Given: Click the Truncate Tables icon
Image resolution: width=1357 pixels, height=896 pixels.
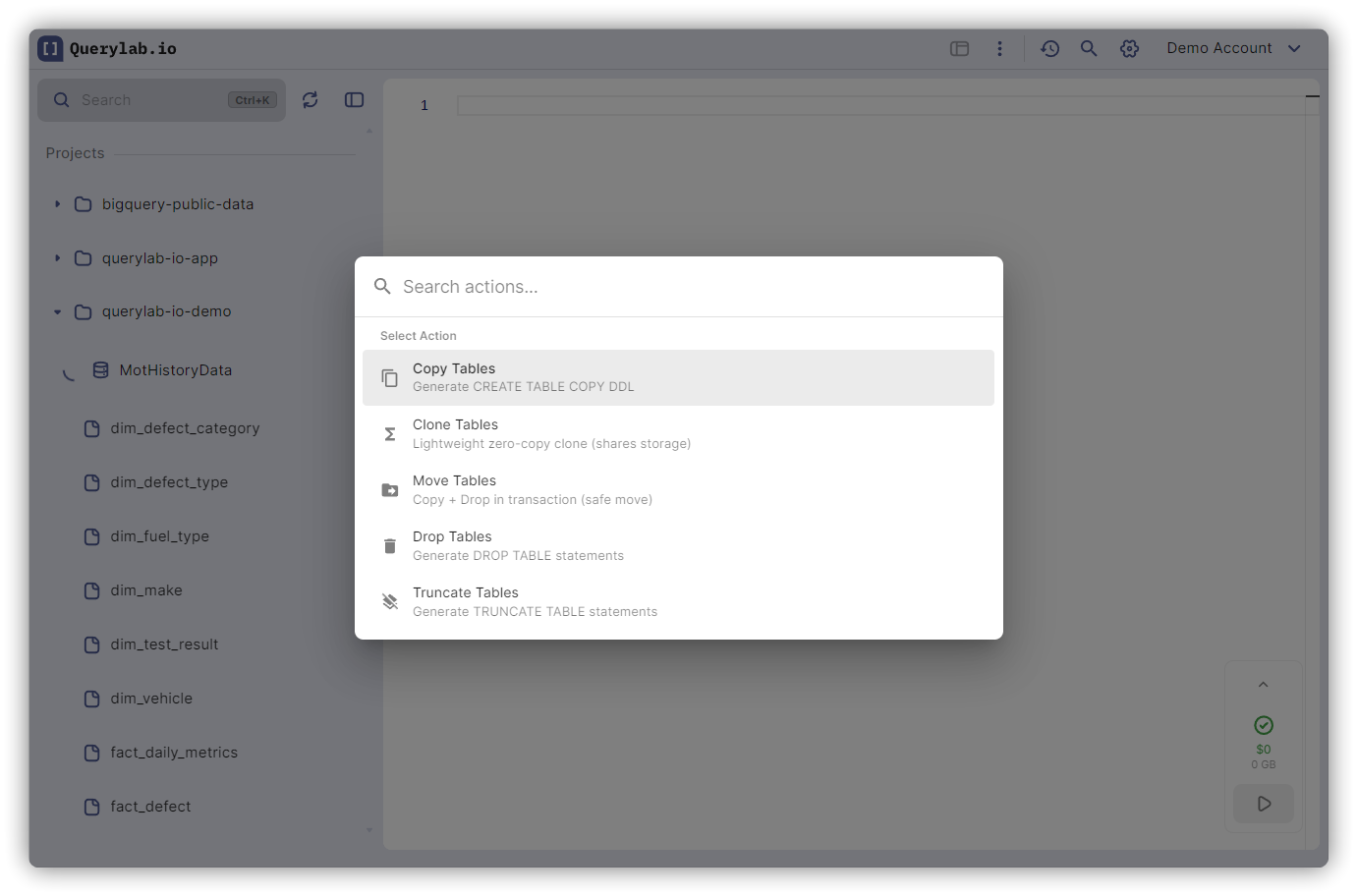Looking at the screenshot, I should (390, 602).
